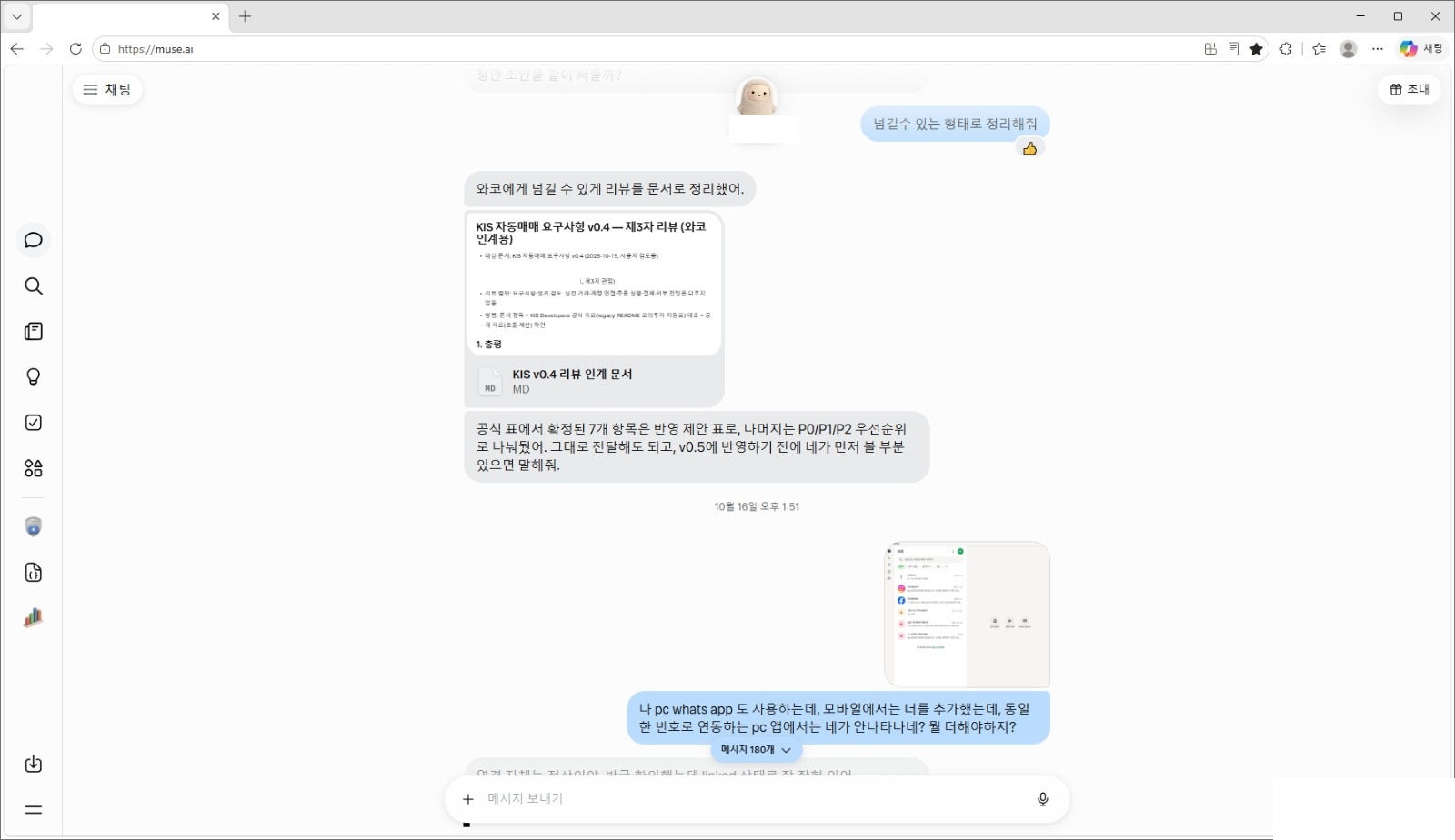Click the plus attachment icon in message box

point(468,799)
